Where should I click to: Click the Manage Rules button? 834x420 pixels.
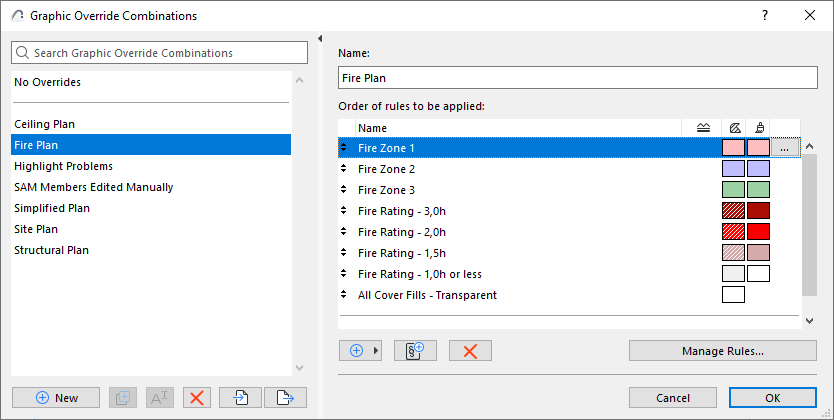[x=722, y=351]
